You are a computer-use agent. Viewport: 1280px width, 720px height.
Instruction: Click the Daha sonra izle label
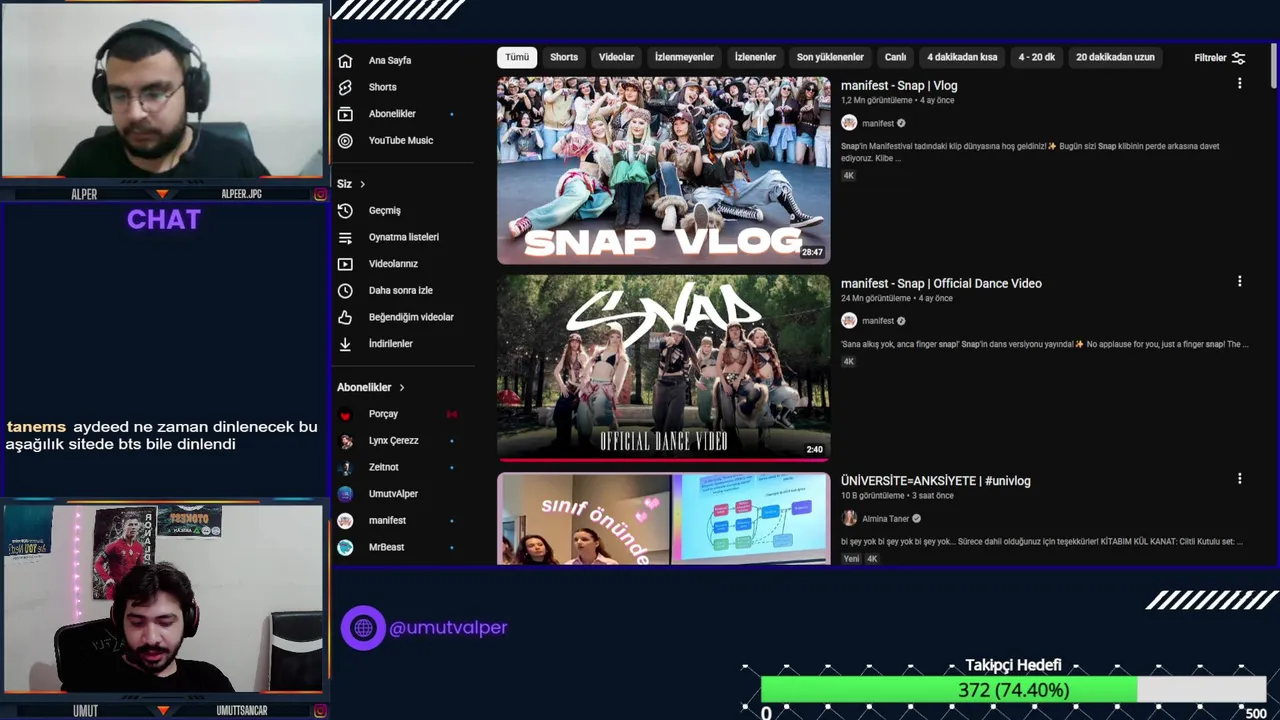pyautogui.click(x=401, y=291)
